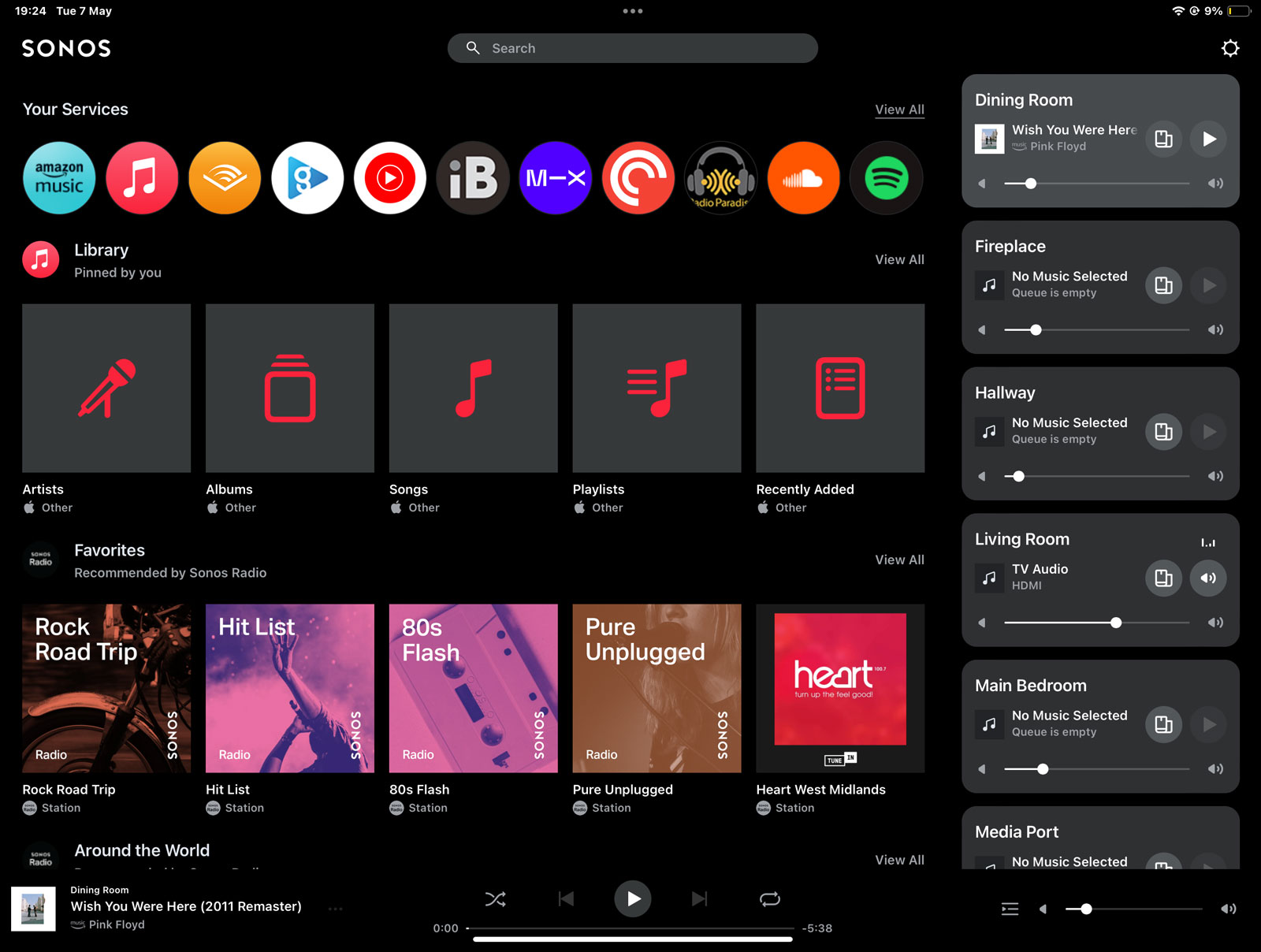Open the Recently Added tile
Image resolution: width=1261 pixels, height=952 pixels.
click(x=840, y=389)
